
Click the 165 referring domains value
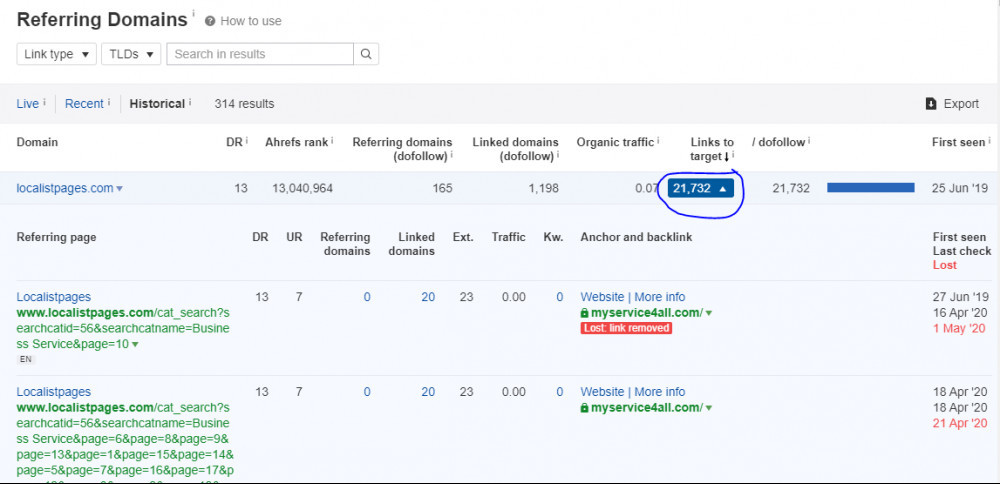coord(442,188)
